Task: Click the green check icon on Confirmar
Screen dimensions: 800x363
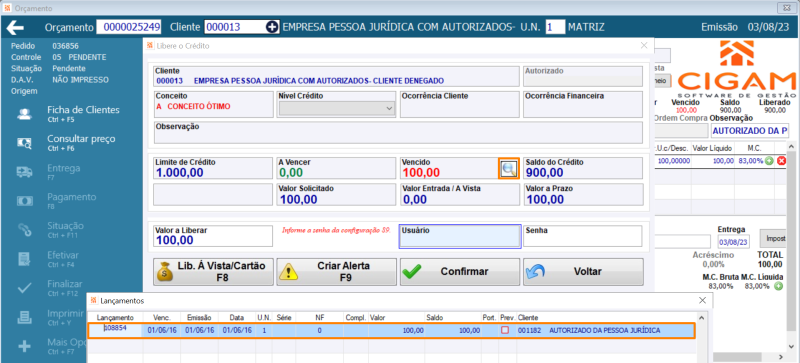Action: [412, 272]
